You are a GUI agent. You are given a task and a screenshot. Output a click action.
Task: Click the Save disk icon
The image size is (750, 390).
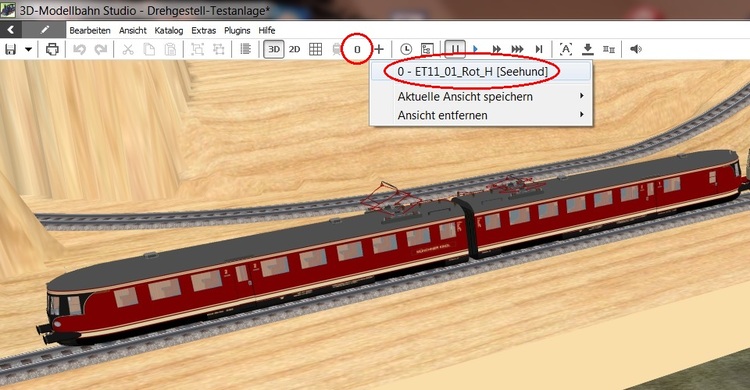tap(11, 49)
